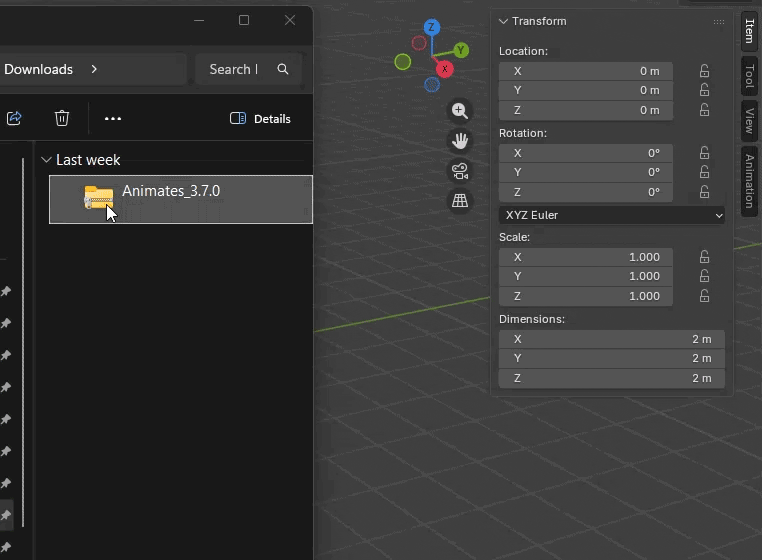Image resolution: width=762 pixels, height=560 pixels.
Task: Collapse the Transform panel
Action: [504, 21]
